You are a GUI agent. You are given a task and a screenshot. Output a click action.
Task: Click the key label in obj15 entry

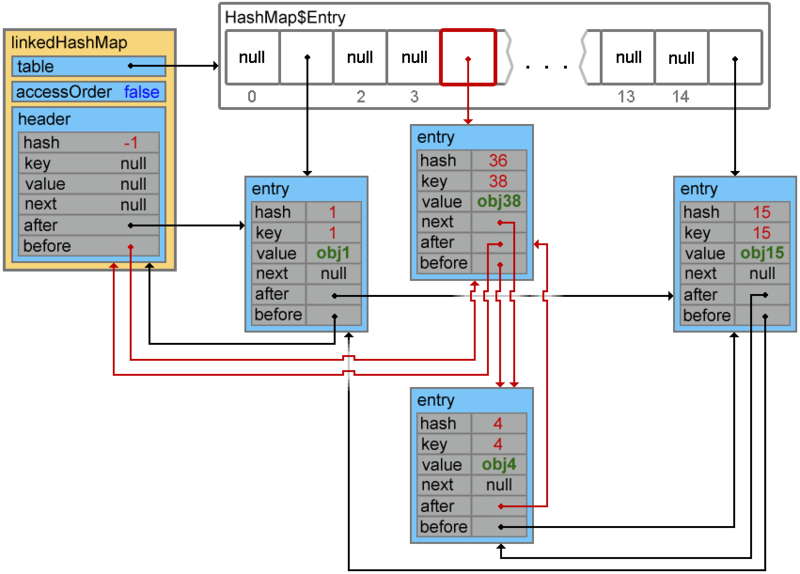[697, 233]
